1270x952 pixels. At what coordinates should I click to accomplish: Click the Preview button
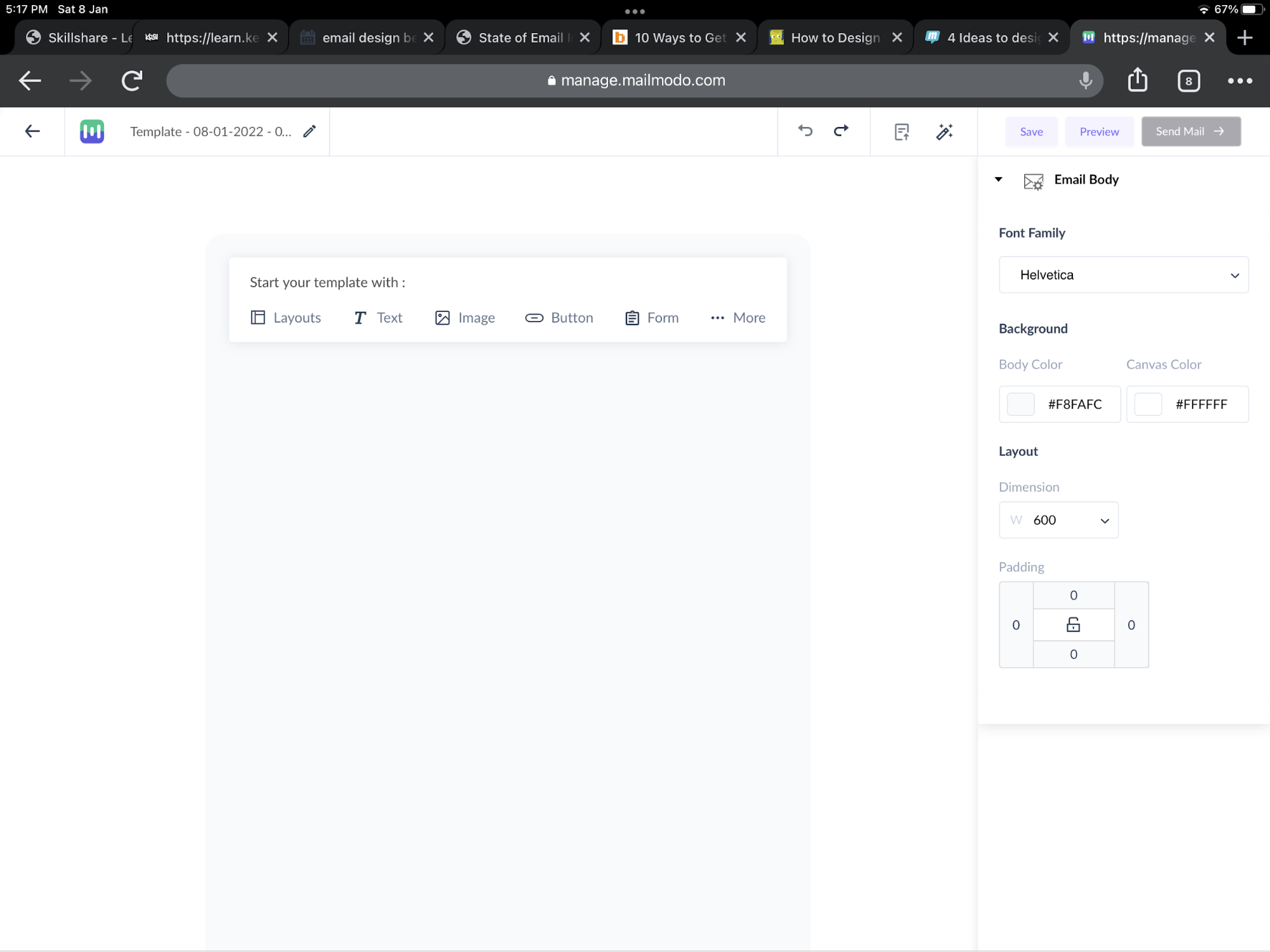[x=1099, y=131]
